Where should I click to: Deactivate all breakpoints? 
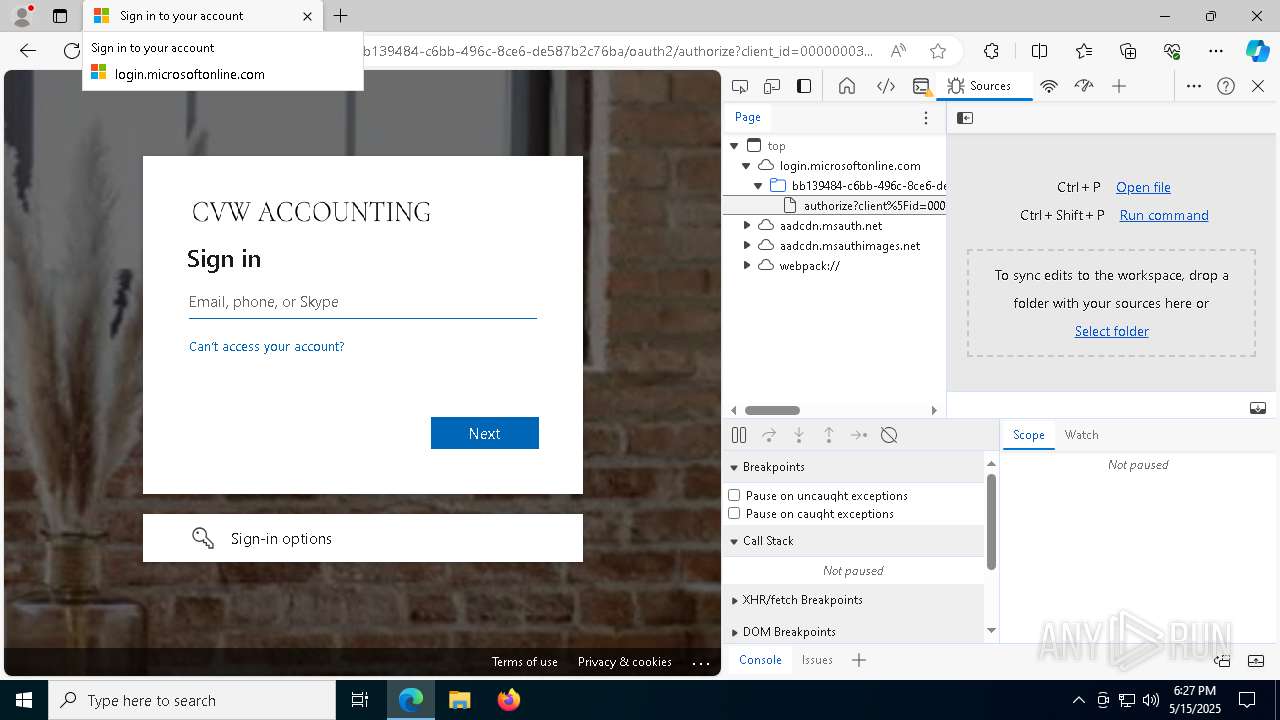[x=889, y=435]
